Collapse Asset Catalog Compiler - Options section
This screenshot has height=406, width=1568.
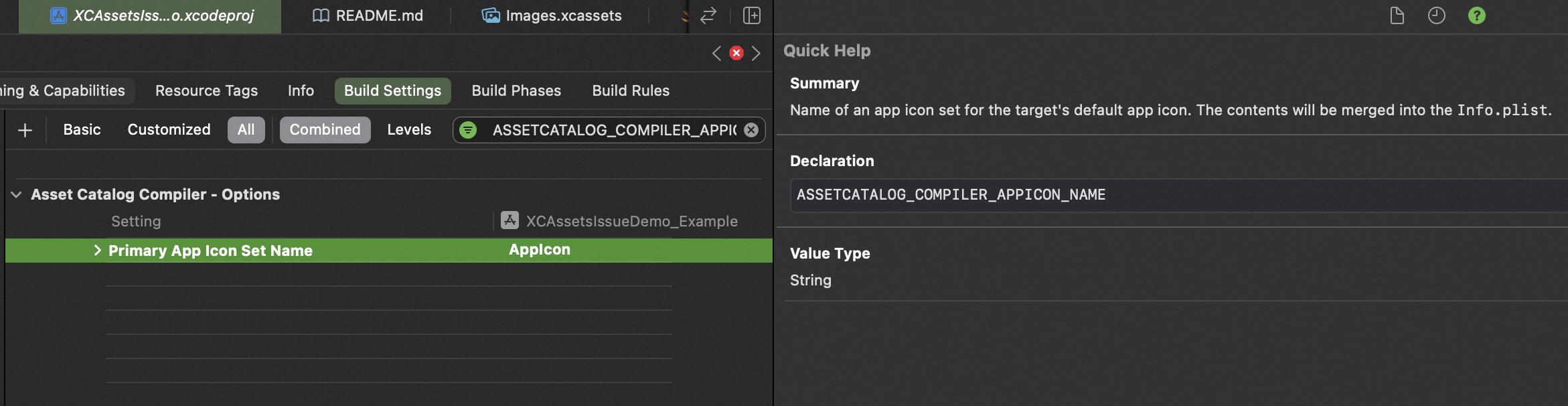click(16, 195)
